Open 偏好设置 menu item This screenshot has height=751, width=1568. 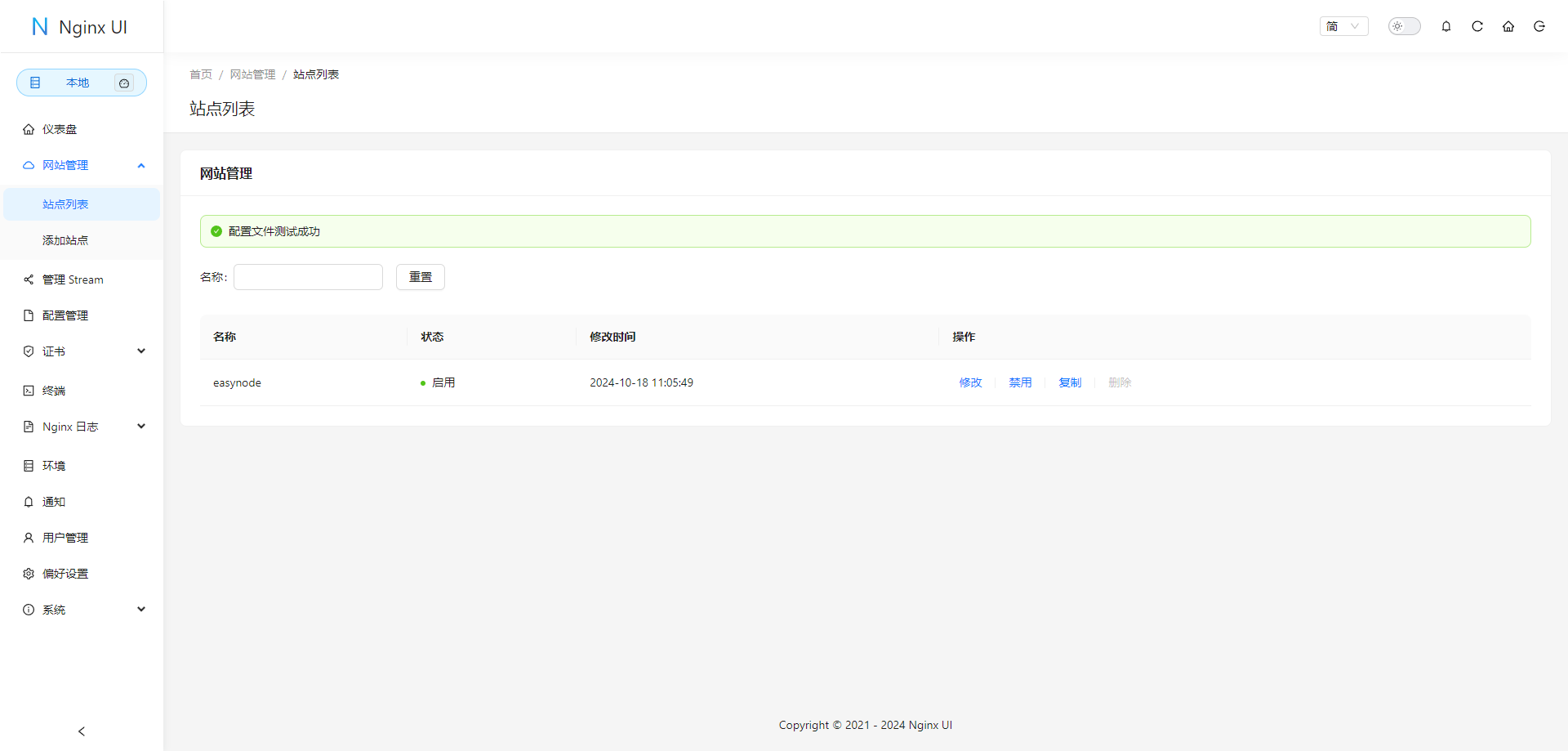click(82, 574)
